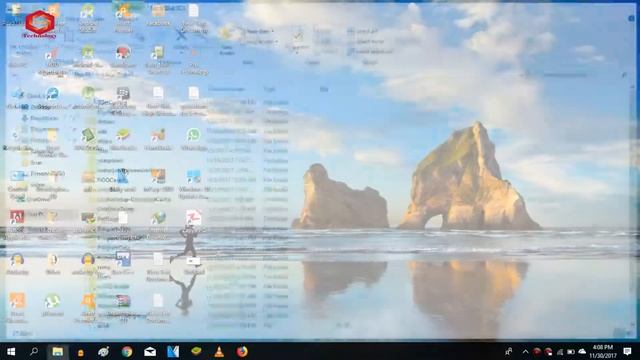Screen dimensions: 640x360
Task: Open the blue-and-white app beside Mail
Action: pyautogui.click(x=173, y=351)
